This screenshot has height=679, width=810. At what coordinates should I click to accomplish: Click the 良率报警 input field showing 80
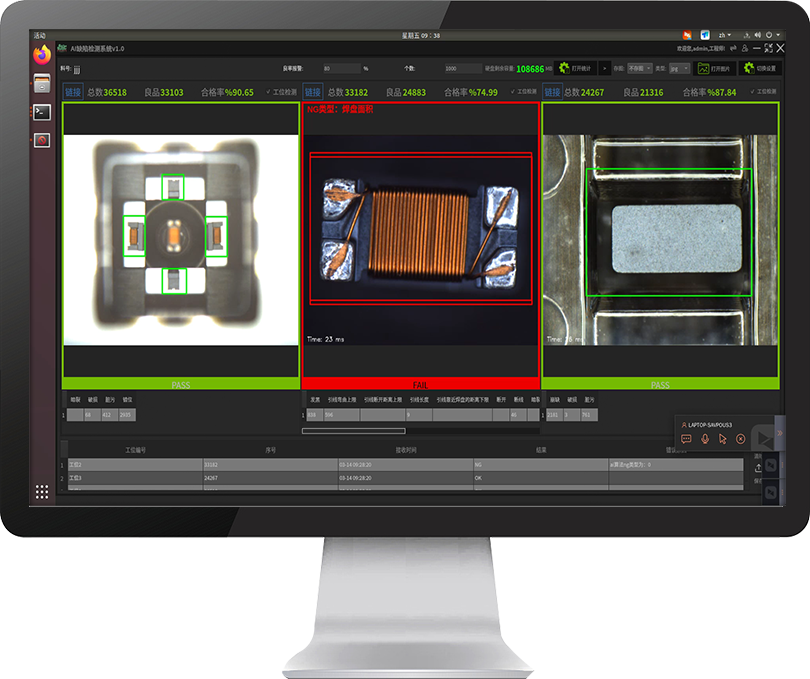[341, 68]
